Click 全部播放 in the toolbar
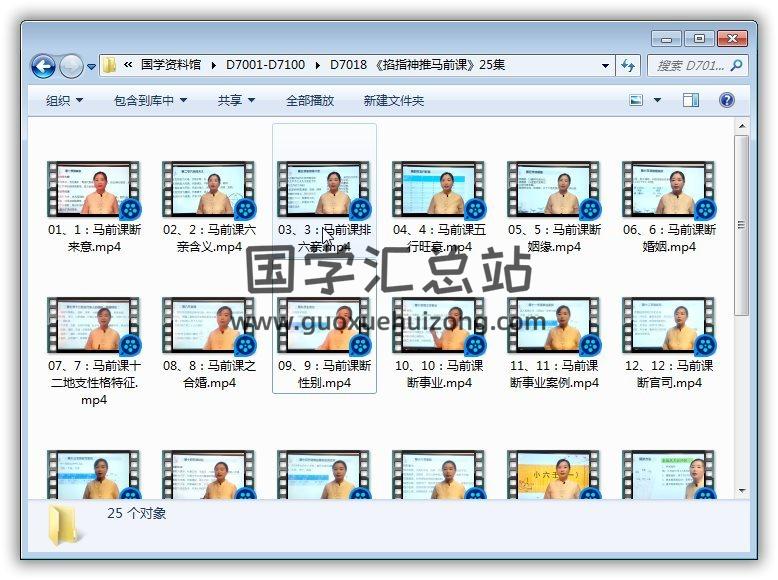The image size is (778, 580). click(310, 101)
